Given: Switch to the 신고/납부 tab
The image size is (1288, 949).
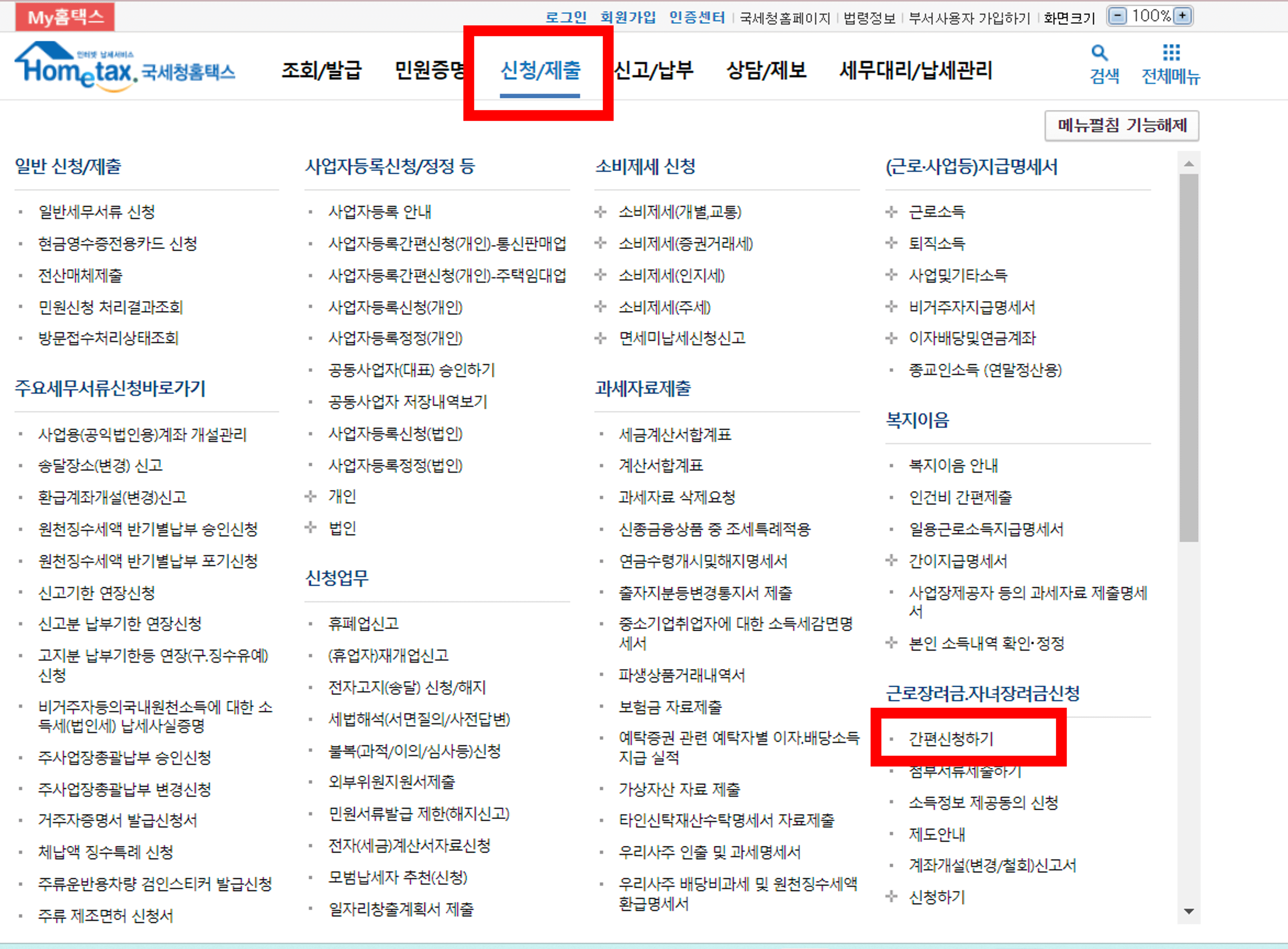Looking at the screenshot, I should tap(653, 71).
